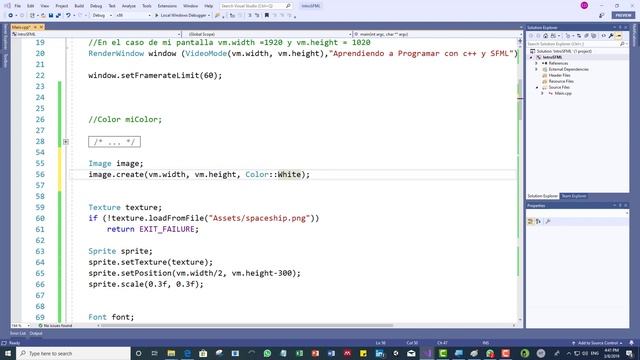Click the Properties wrench in Solution Explorer toolbar
Screen dimensions: 640x360
[x=611, y=36]
